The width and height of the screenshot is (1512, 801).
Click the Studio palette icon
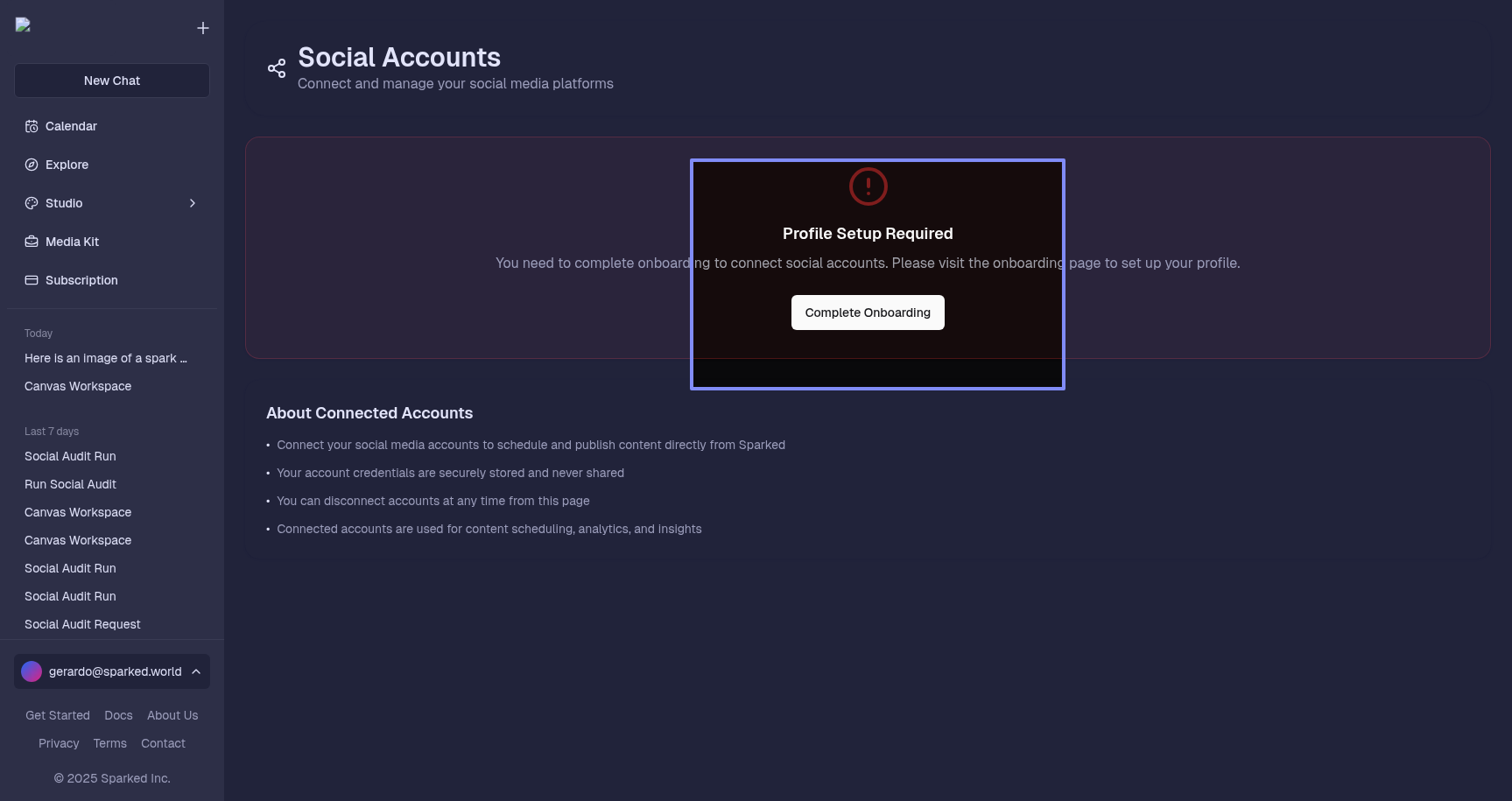pyautogui.click(x=32, y=203)
